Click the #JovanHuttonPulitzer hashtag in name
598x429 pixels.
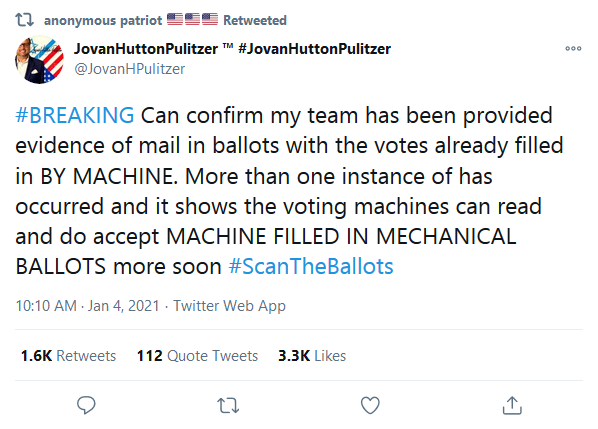coord(315,49)
